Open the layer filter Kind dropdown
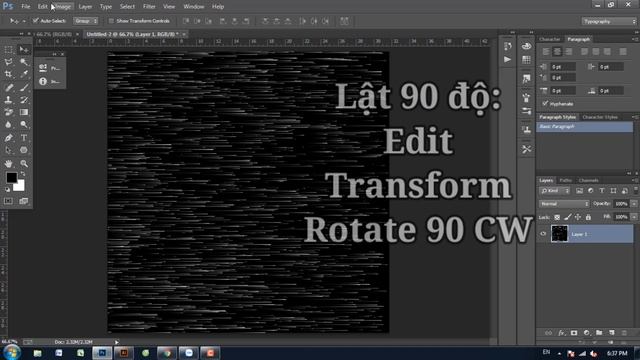This screenshot has height=360, width=640. [x=555, y=191]
